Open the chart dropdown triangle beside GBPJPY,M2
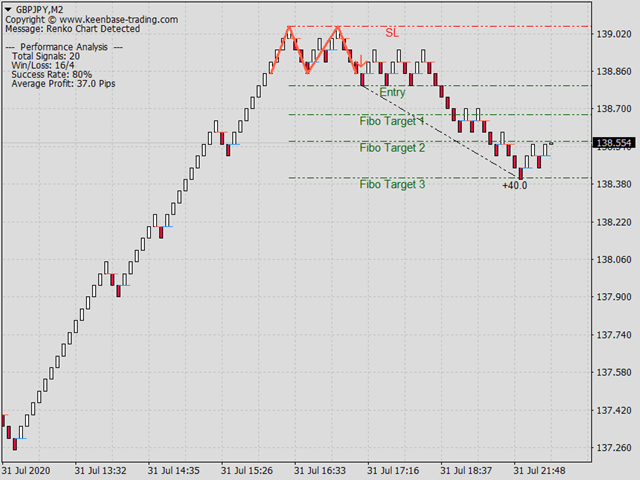The height and width of the screenshot is (480, 640). tap(8, 9)
